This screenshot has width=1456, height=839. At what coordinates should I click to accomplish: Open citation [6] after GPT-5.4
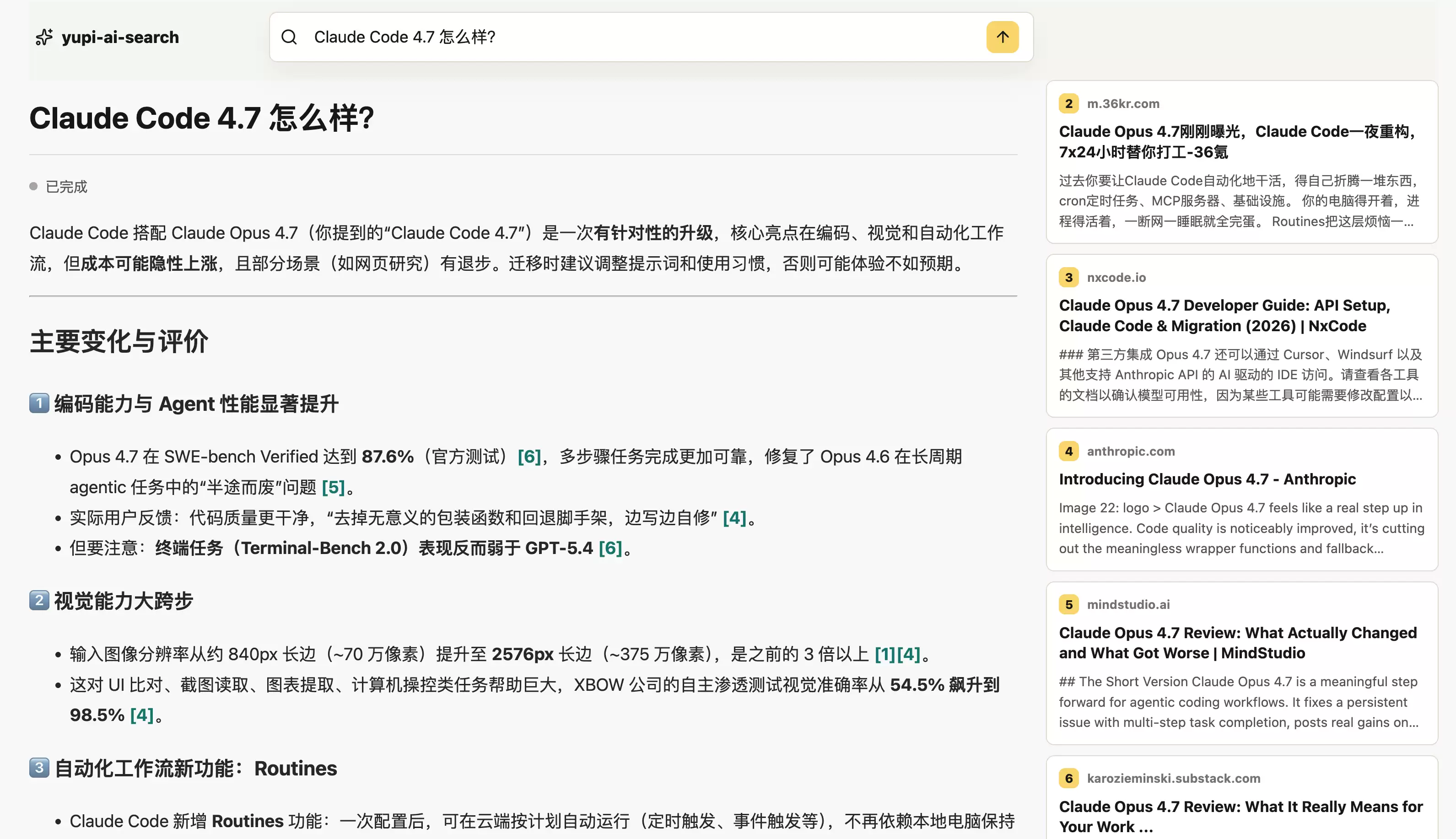[610, 548]
